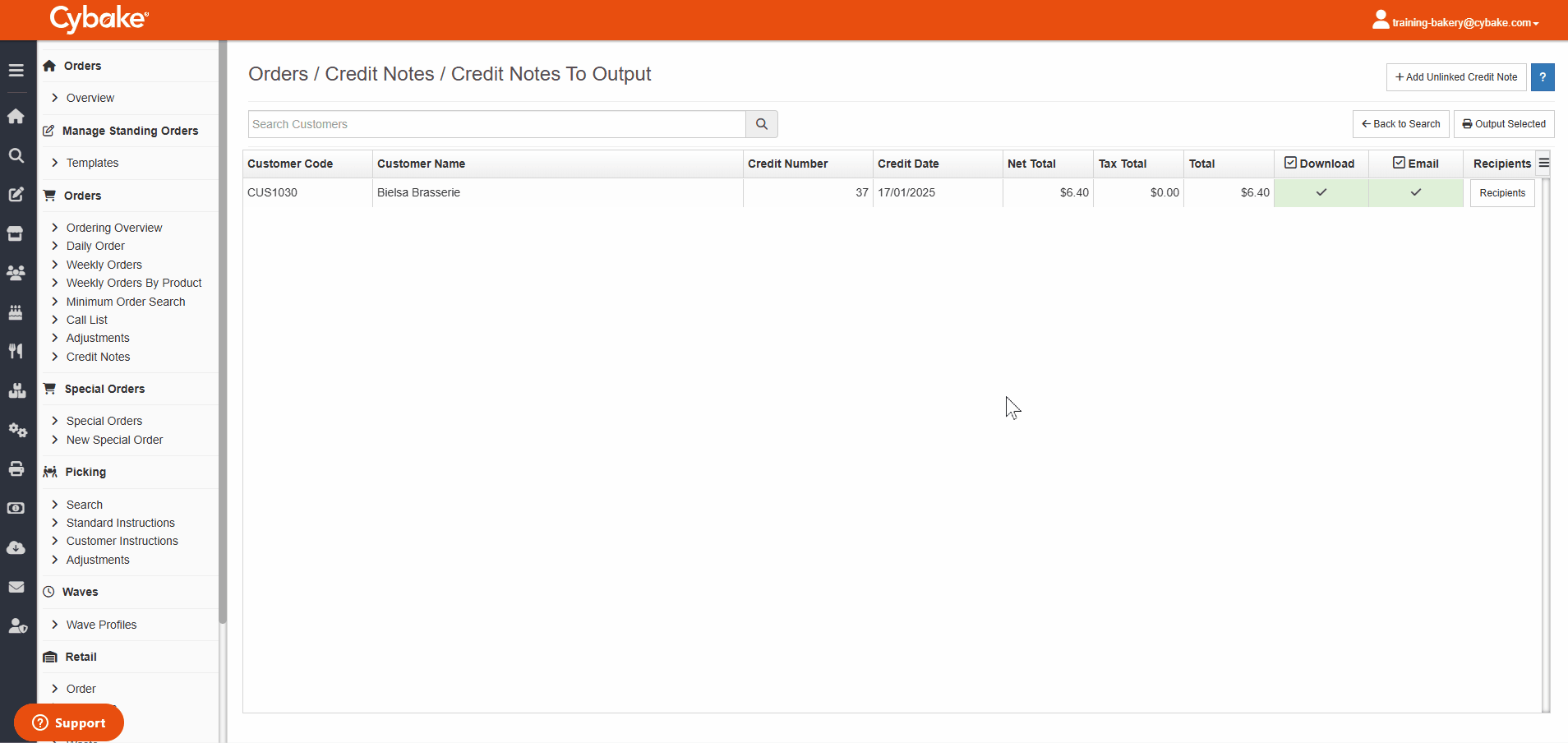Click the edit pencil icon in dark rail
1568x743 pixels.
(x=16, y=195)
